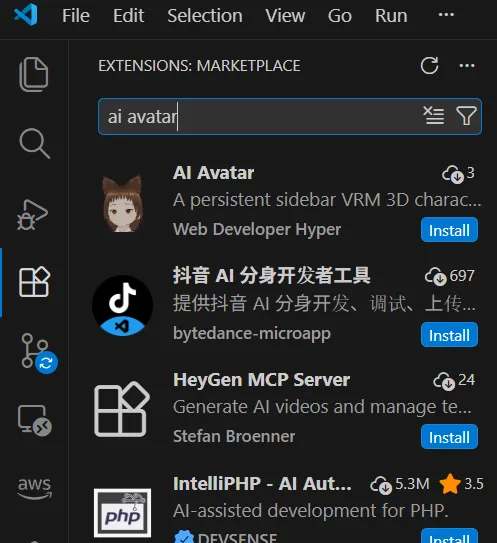
Task: Open the View menu
Action: [x=285, y=16]
